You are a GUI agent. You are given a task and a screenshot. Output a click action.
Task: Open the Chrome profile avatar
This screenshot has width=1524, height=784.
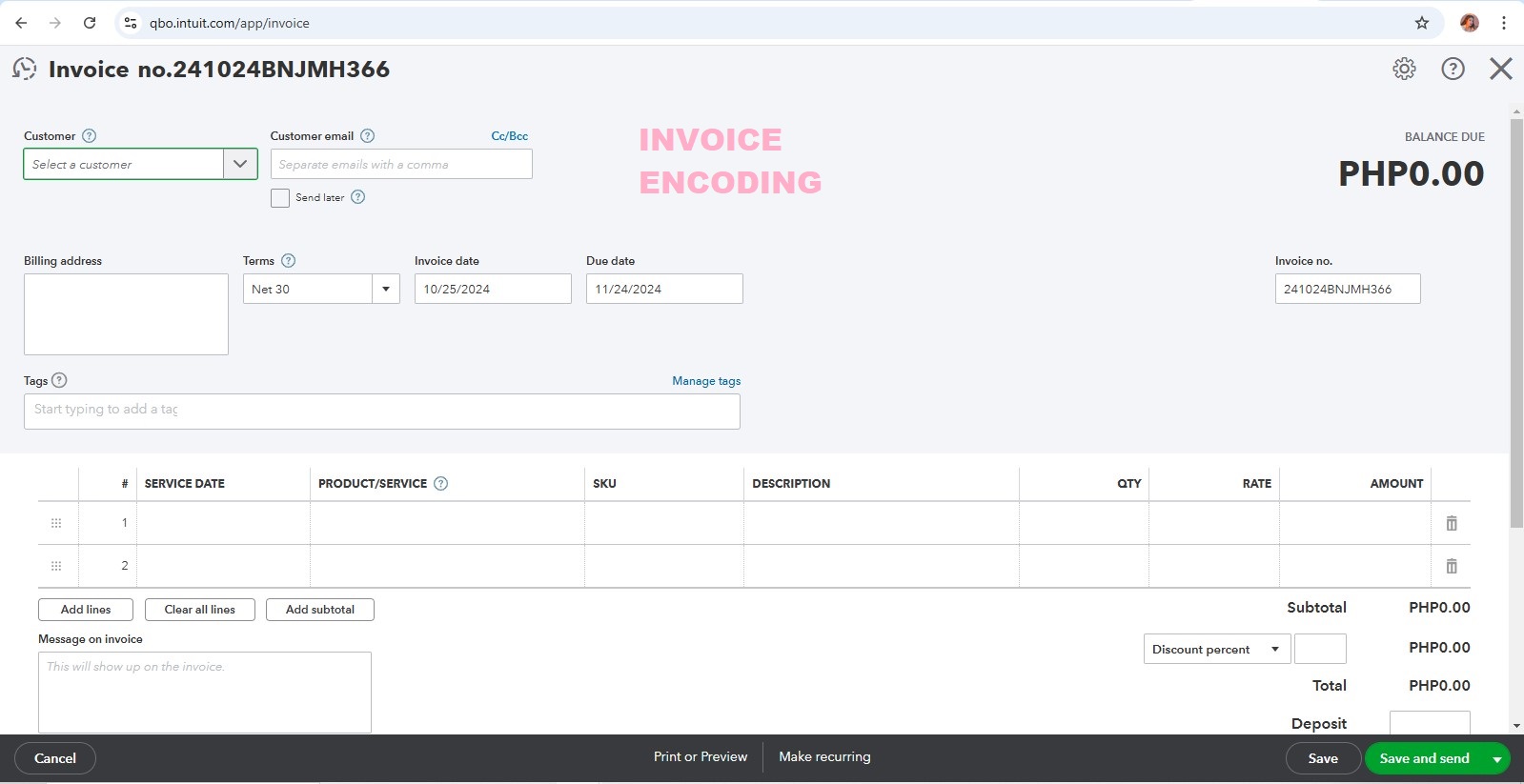coord(1470,23)
